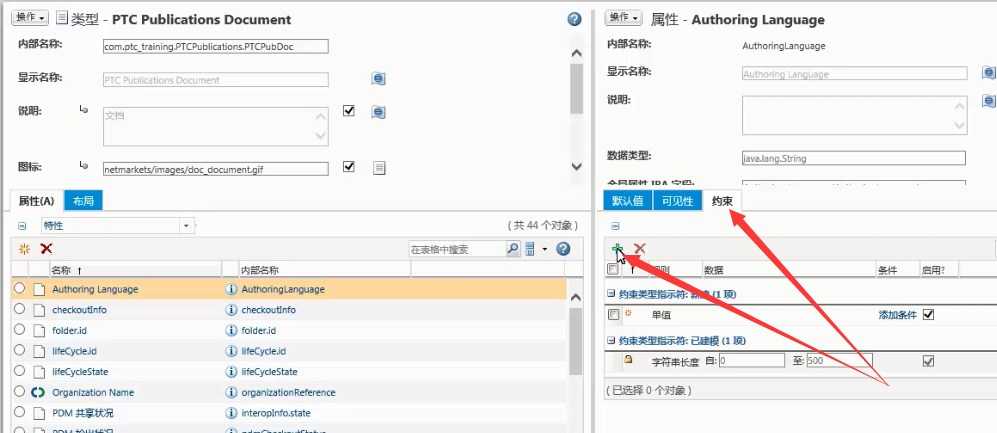Image resolution: width=997 pixels, height=433 pixels.
Task: Click localize icon beside left 显示名称 field
Action: click(x=379, y=79)
